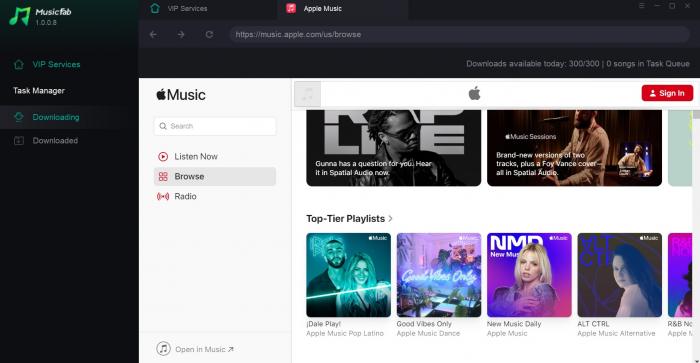Image resolution: width=700 pixels, height=363 pixels.
Task: Click the MusicFab logo icon
Action: pyautogui.click(x=20, y=17)
